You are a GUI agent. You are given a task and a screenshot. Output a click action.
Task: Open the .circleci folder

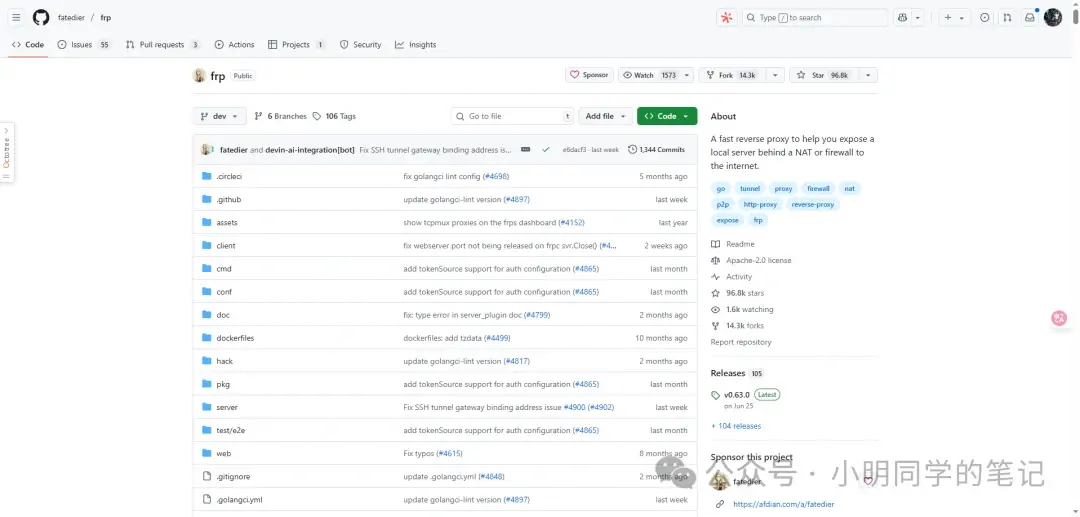pyautogui.click(x=229, y=176)
